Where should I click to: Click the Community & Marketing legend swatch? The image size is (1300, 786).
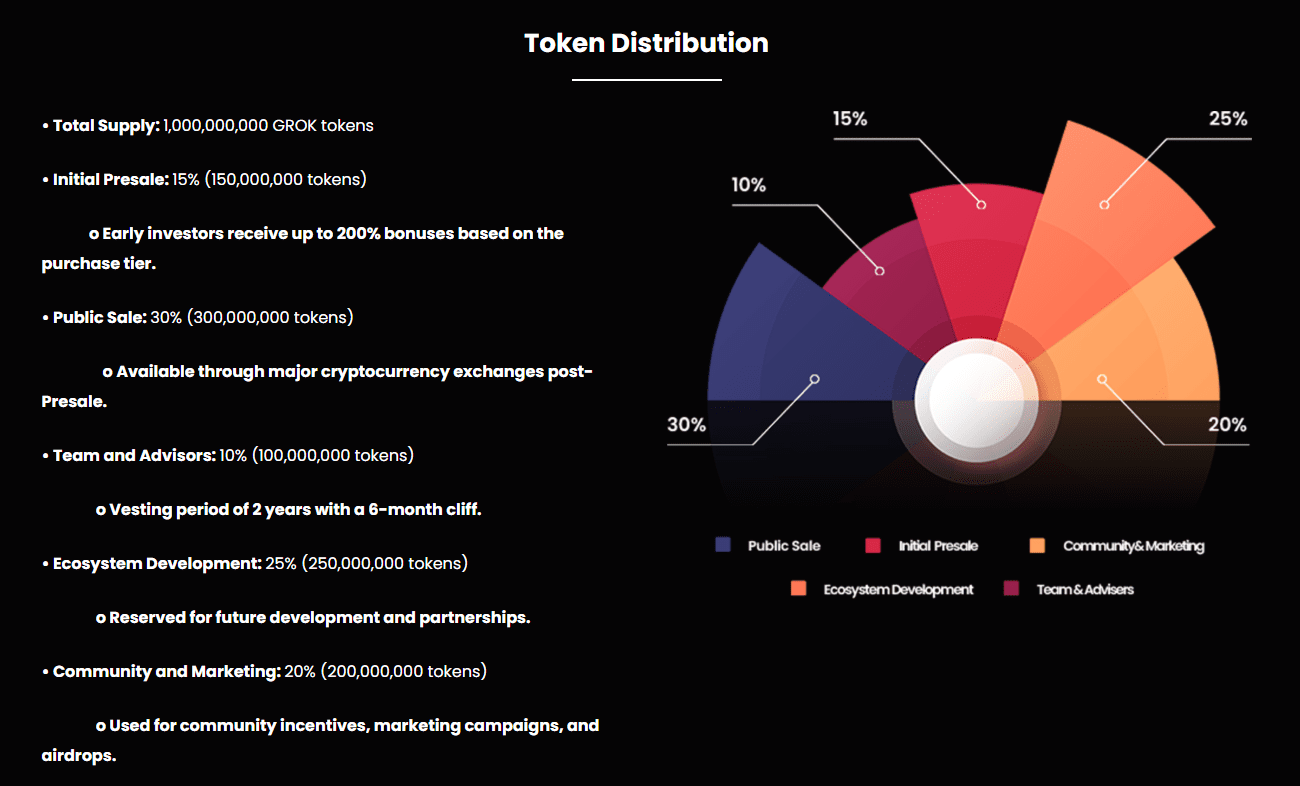1037,545
